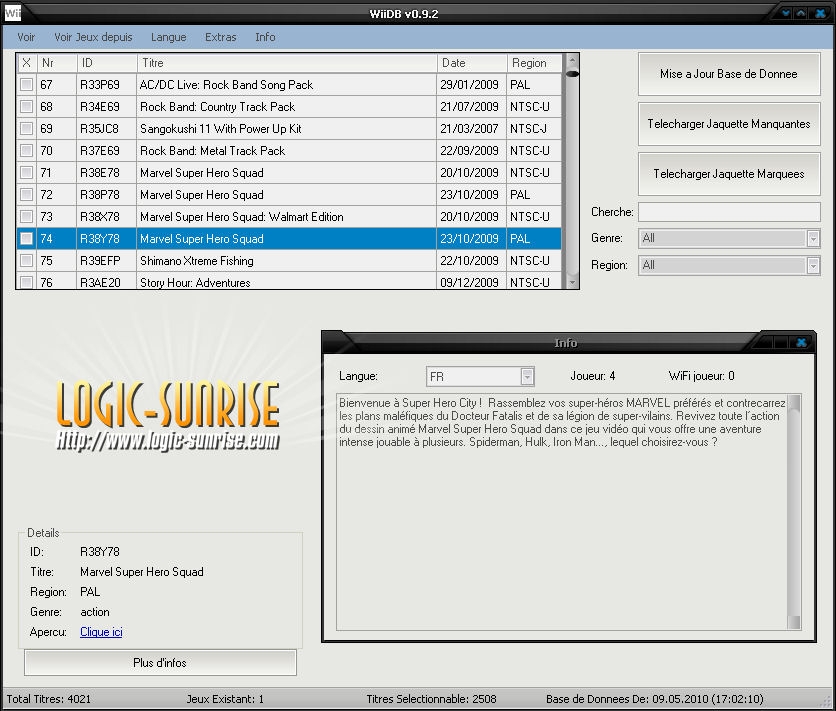Viewport: 836px width, 711px height.
Task: Follow the Clique ici preview link
Action: coord(101,632)
